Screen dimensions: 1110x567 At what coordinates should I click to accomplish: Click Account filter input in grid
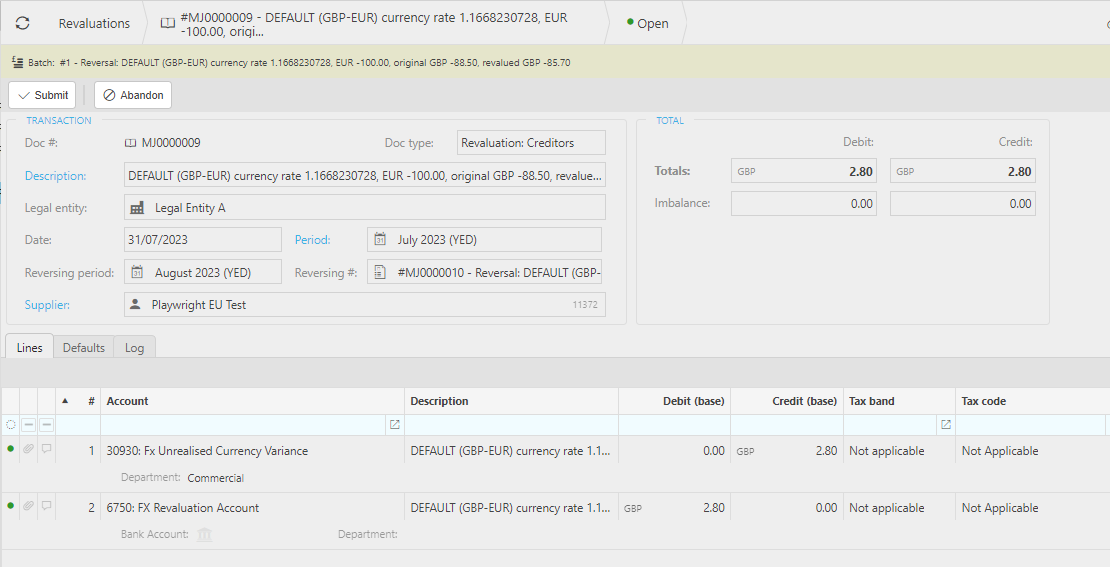pyautogui.click(x=245, y=425)
